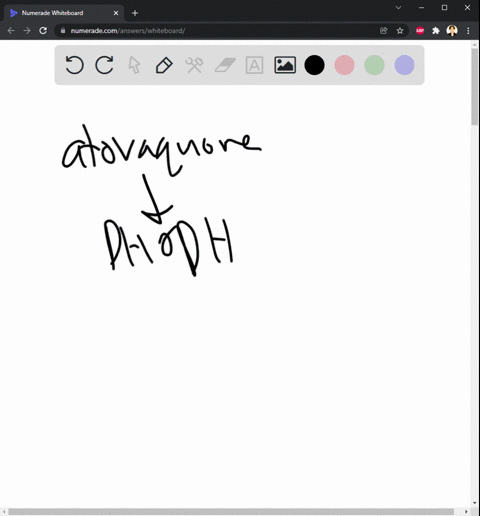480x516 pixels.
Task: Choose the black pen color
Action: (x=314, y=65)
